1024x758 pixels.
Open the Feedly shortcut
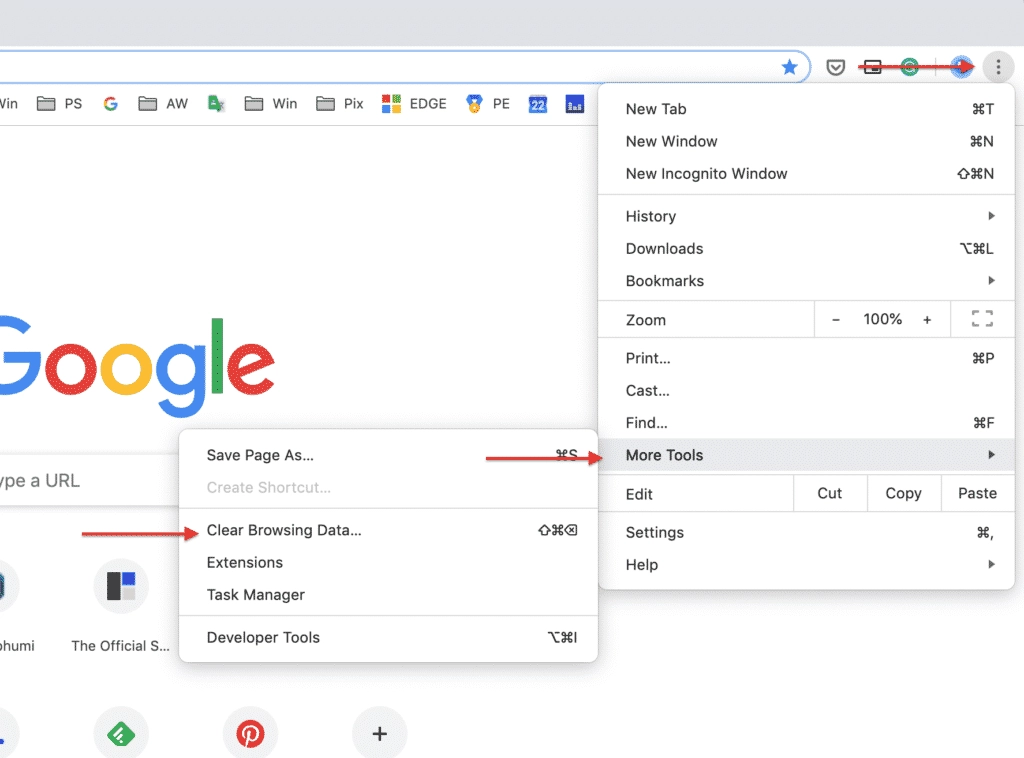coord(121,732)
